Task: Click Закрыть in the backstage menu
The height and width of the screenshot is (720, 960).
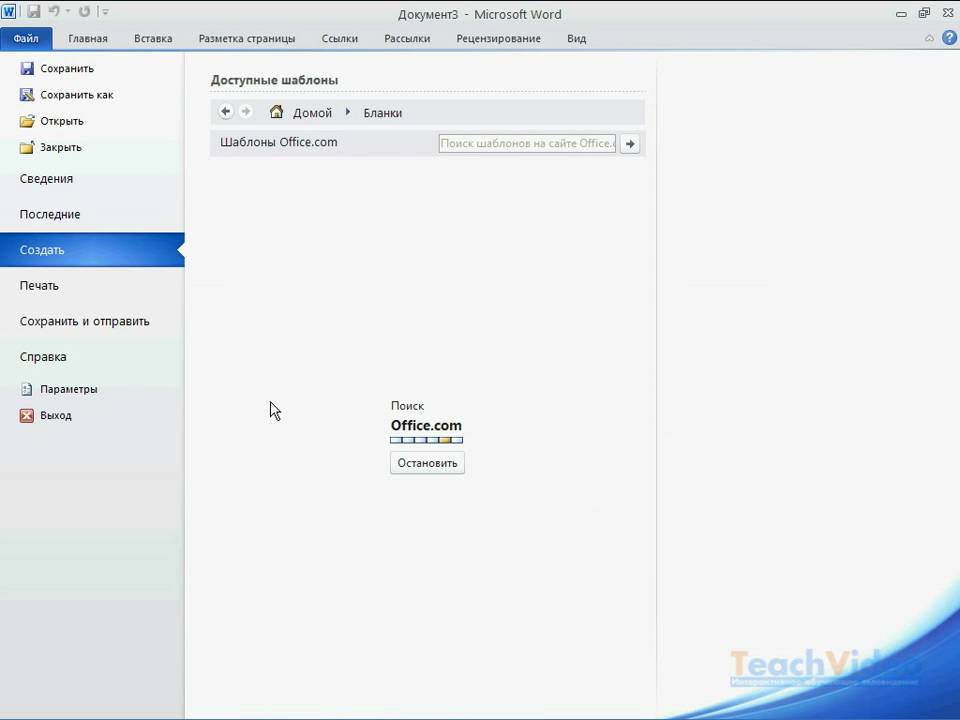Action: click(51, 148)
